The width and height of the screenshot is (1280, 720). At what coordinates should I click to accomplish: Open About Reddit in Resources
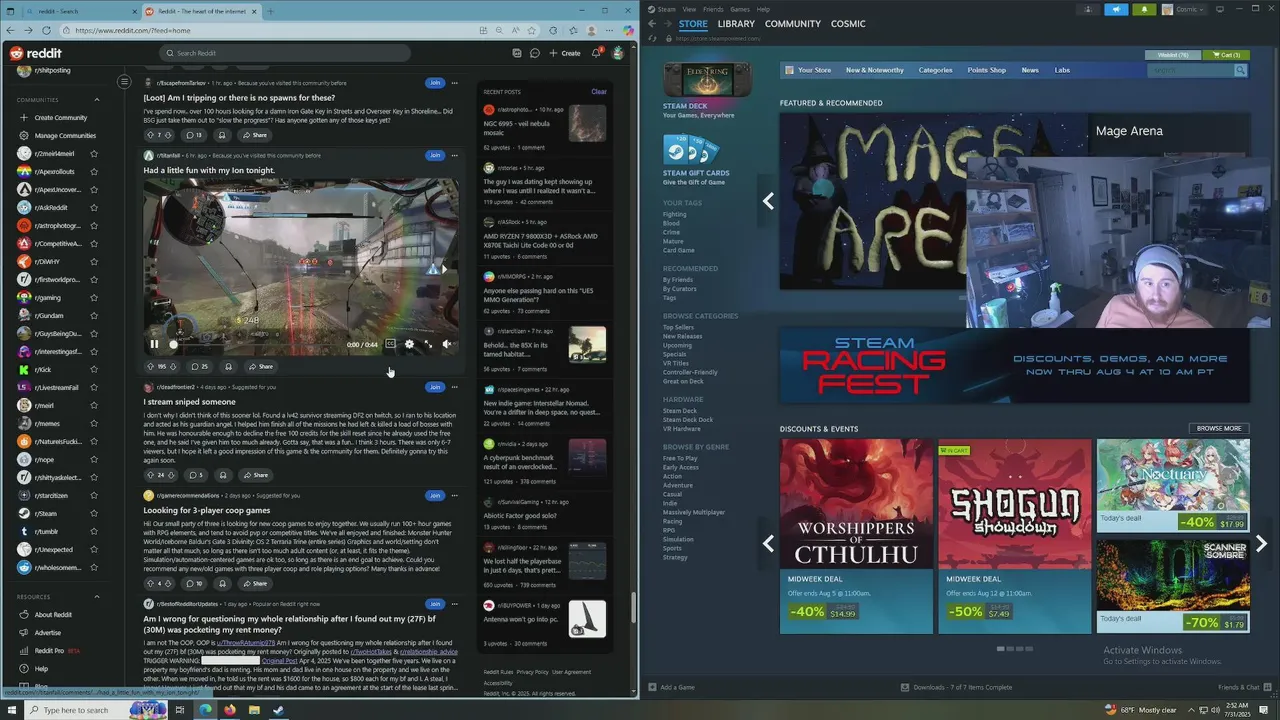coord(53,615)
